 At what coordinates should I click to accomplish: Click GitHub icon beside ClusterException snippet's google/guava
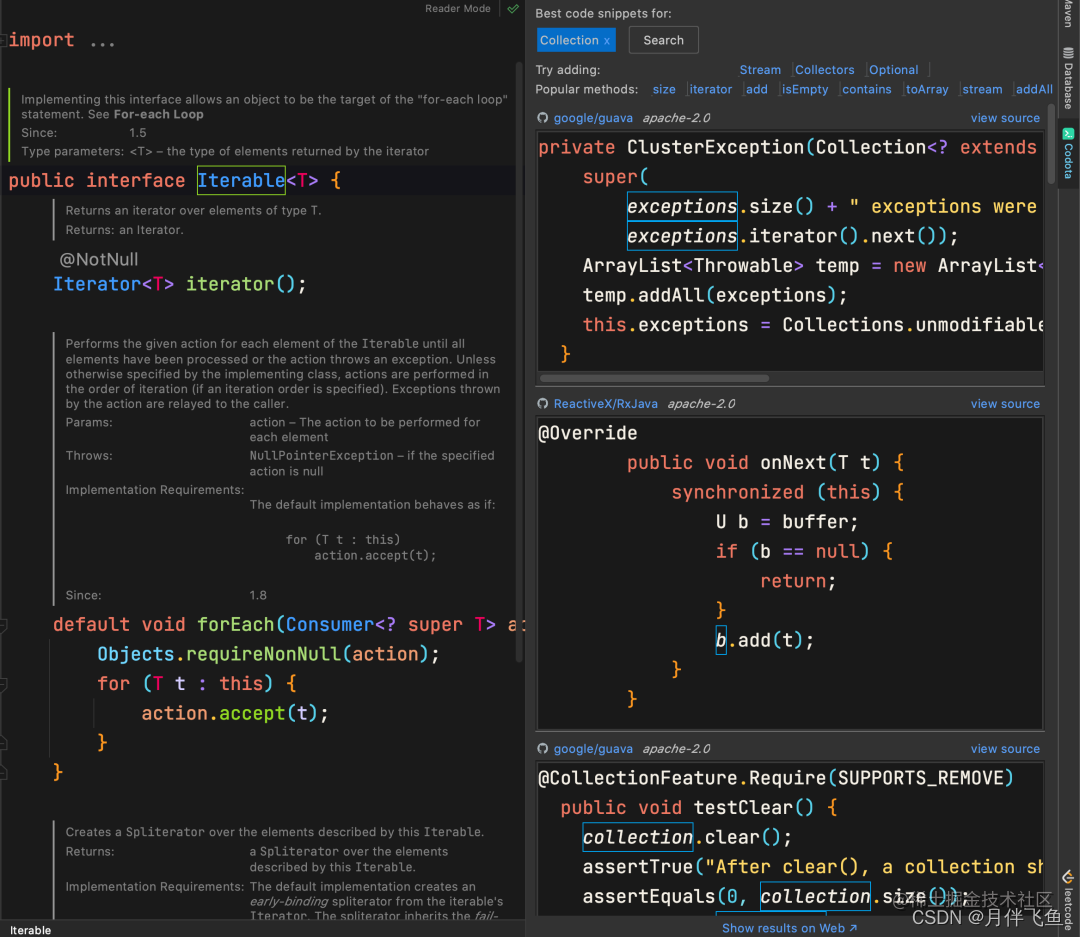(543, 118)
